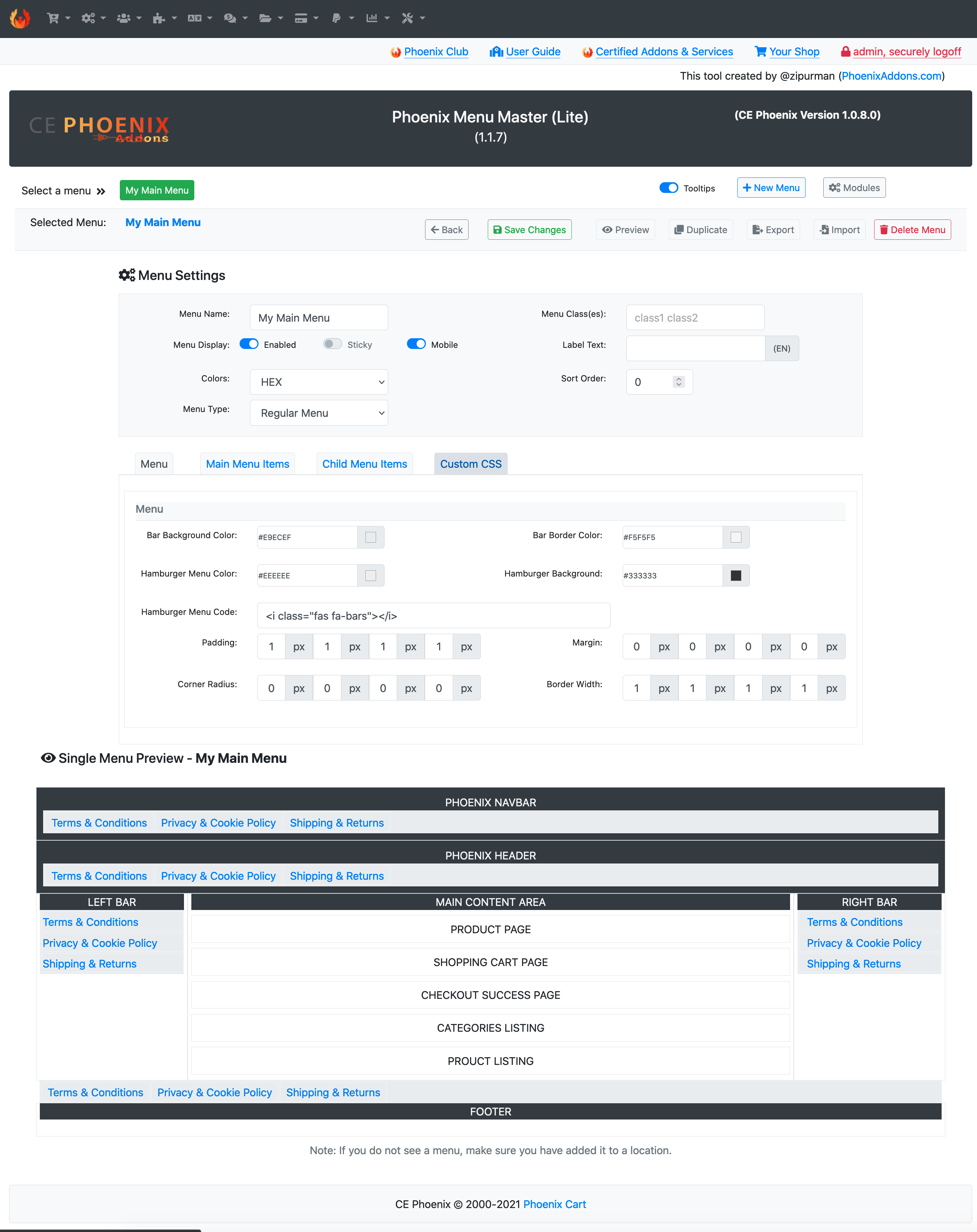Image resolution: width=977 pixels, height=1232 pixels.
Task: Open the shopping cart plus admin menu
Action: [x=58, y=18]
